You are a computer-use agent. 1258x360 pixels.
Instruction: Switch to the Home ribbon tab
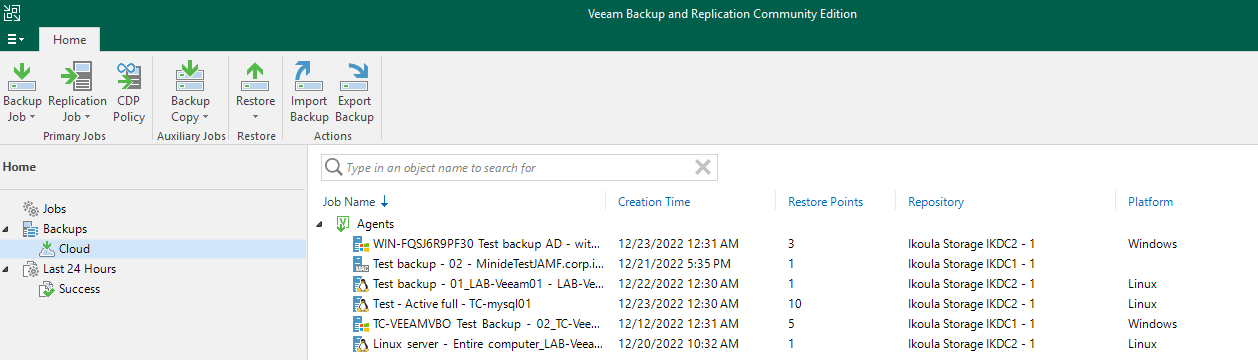tap(69, 40)
